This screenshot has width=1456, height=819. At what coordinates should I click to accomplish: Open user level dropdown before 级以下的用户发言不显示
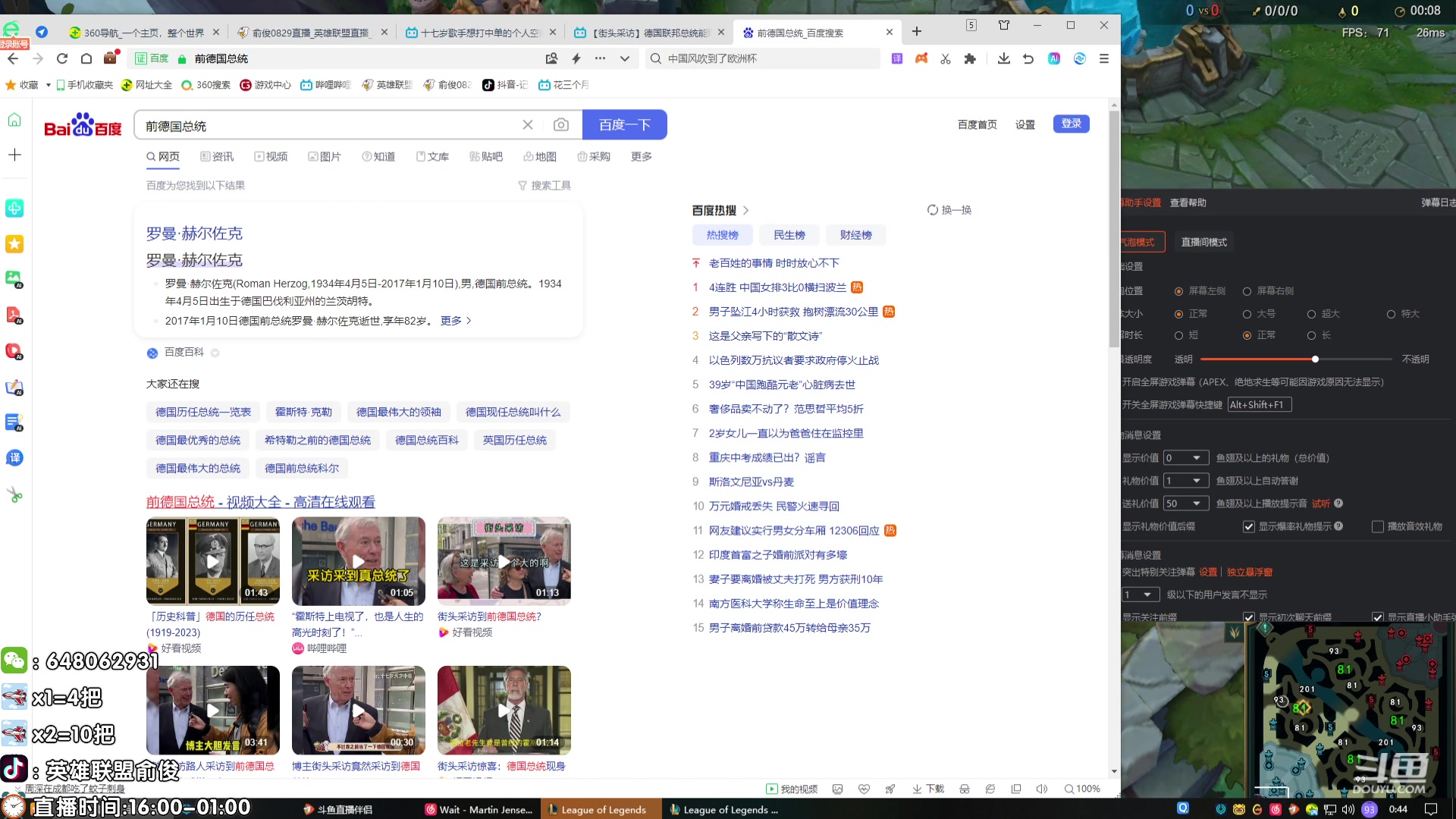(x=1141, y=595)
